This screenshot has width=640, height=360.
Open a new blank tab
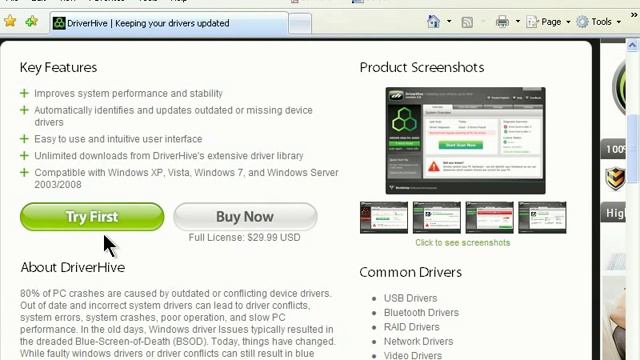coord(300,23)
